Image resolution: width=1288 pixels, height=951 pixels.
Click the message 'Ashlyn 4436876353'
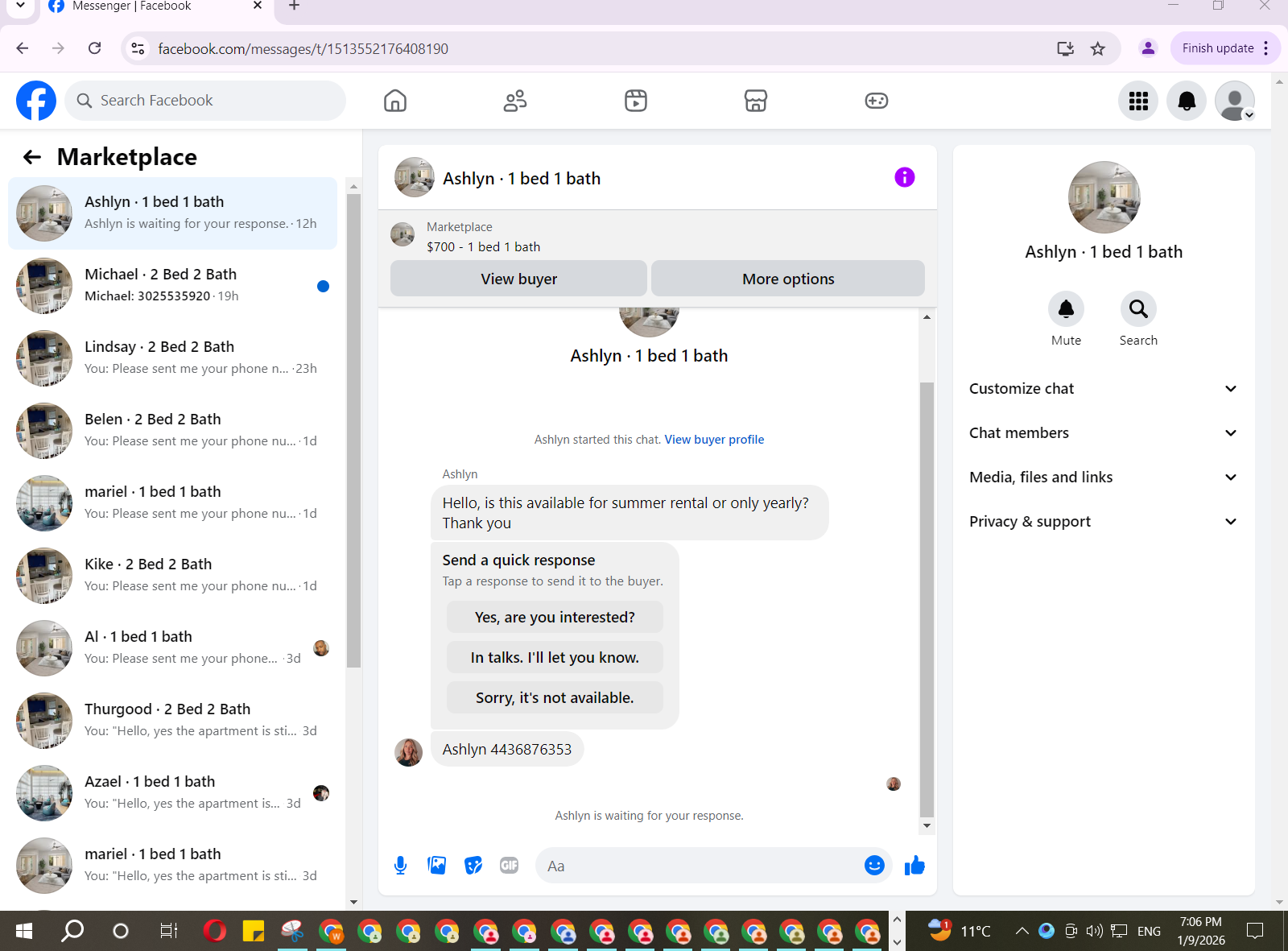[507, 749]
